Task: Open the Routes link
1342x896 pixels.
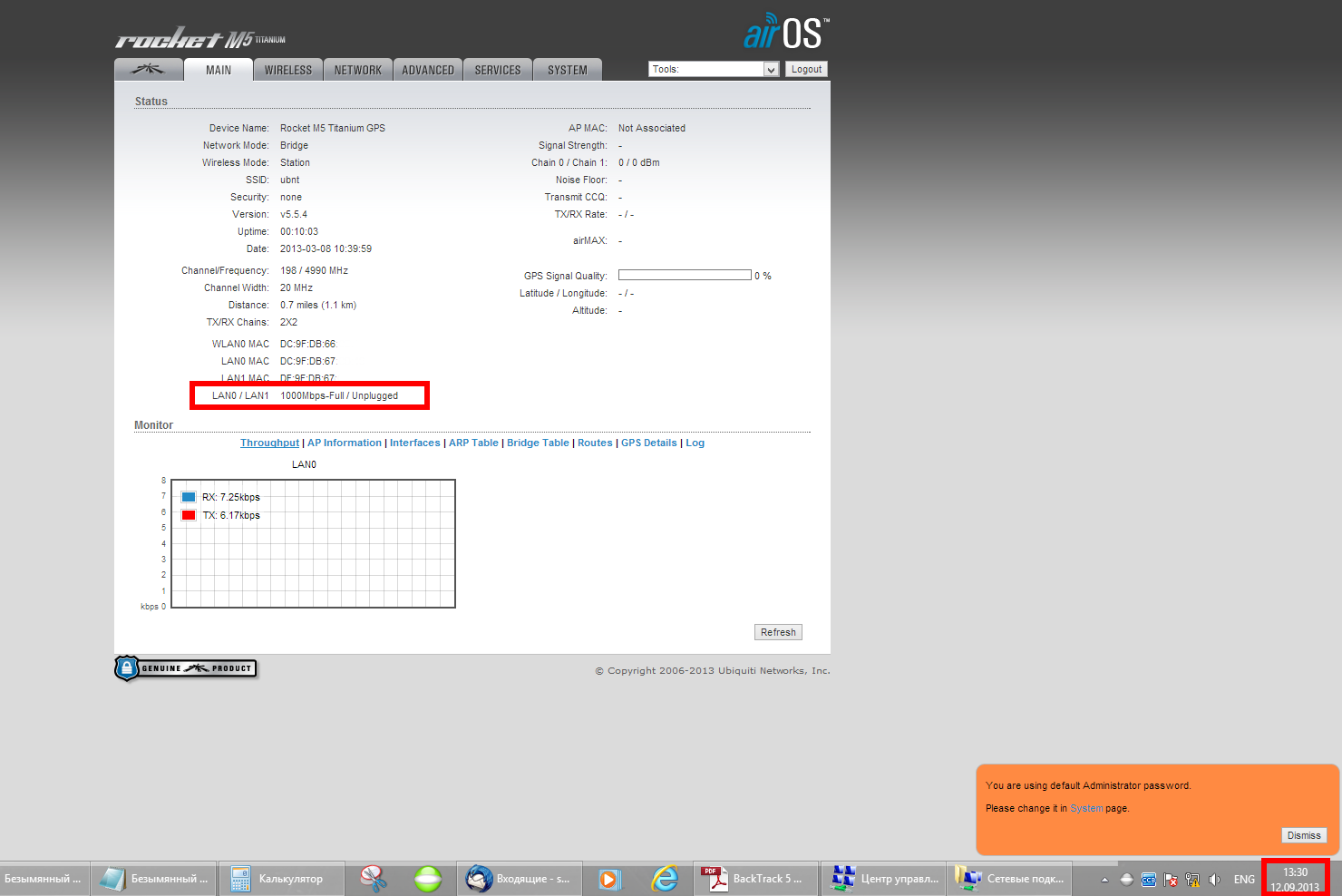Action: [x=595, y=443]
